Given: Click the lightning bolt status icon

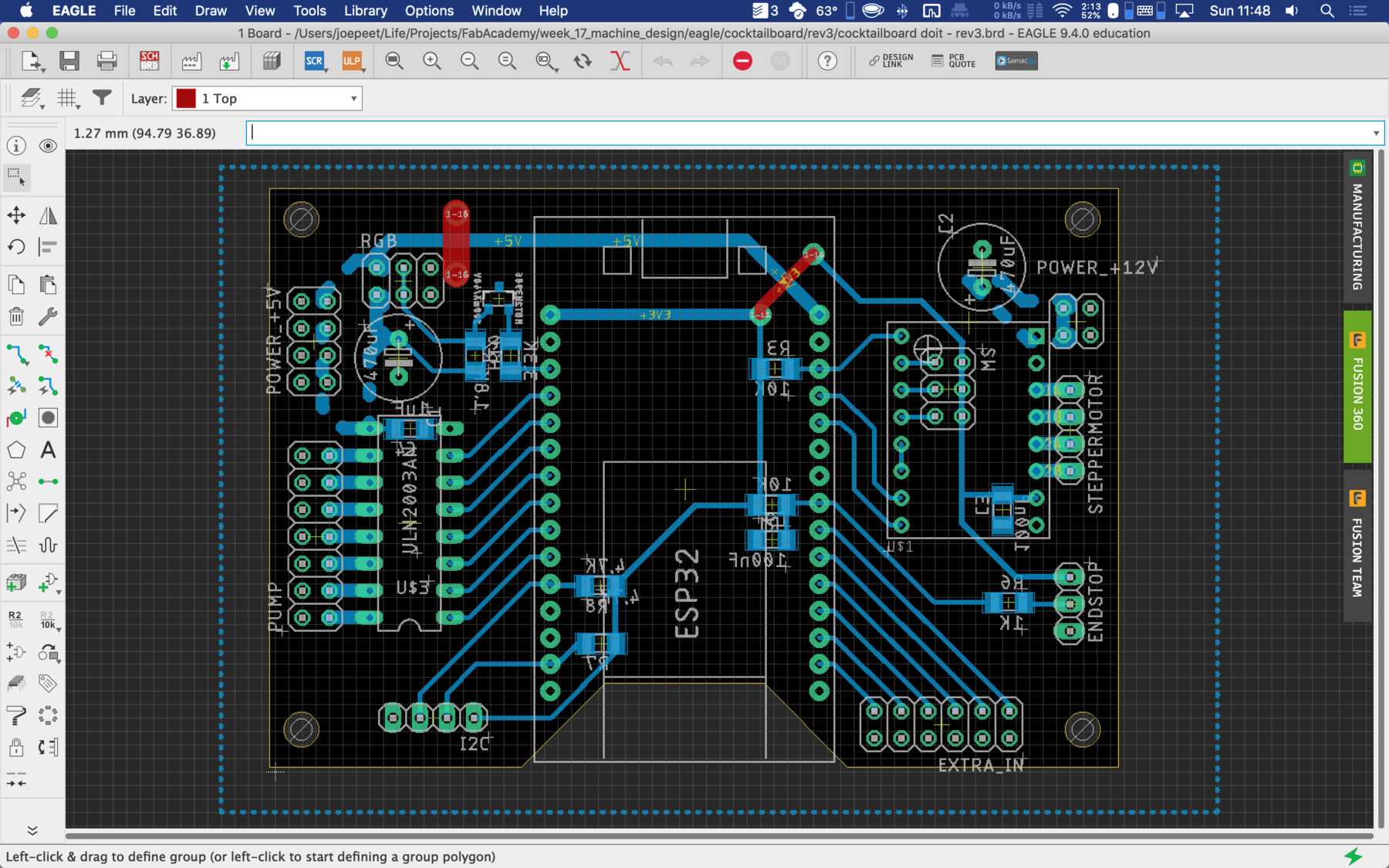Looking at the screenshot, I should coord(1354,856).
